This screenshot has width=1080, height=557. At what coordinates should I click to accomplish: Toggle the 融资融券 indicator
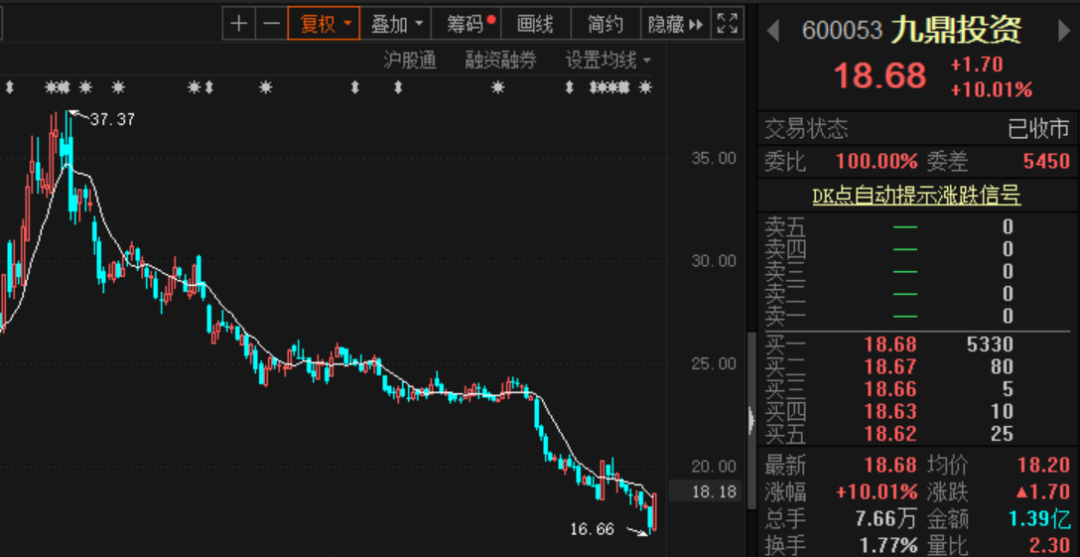pyautogui.click(x=500, y=60)
